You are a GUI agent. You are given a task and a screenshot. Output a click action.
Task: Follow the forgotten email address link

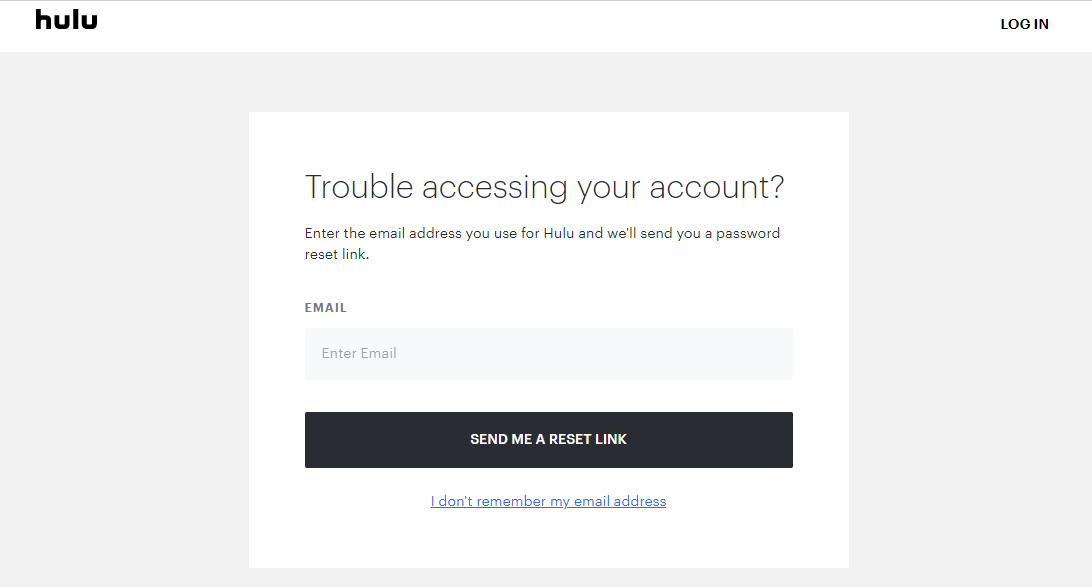[x=548, y=501]
